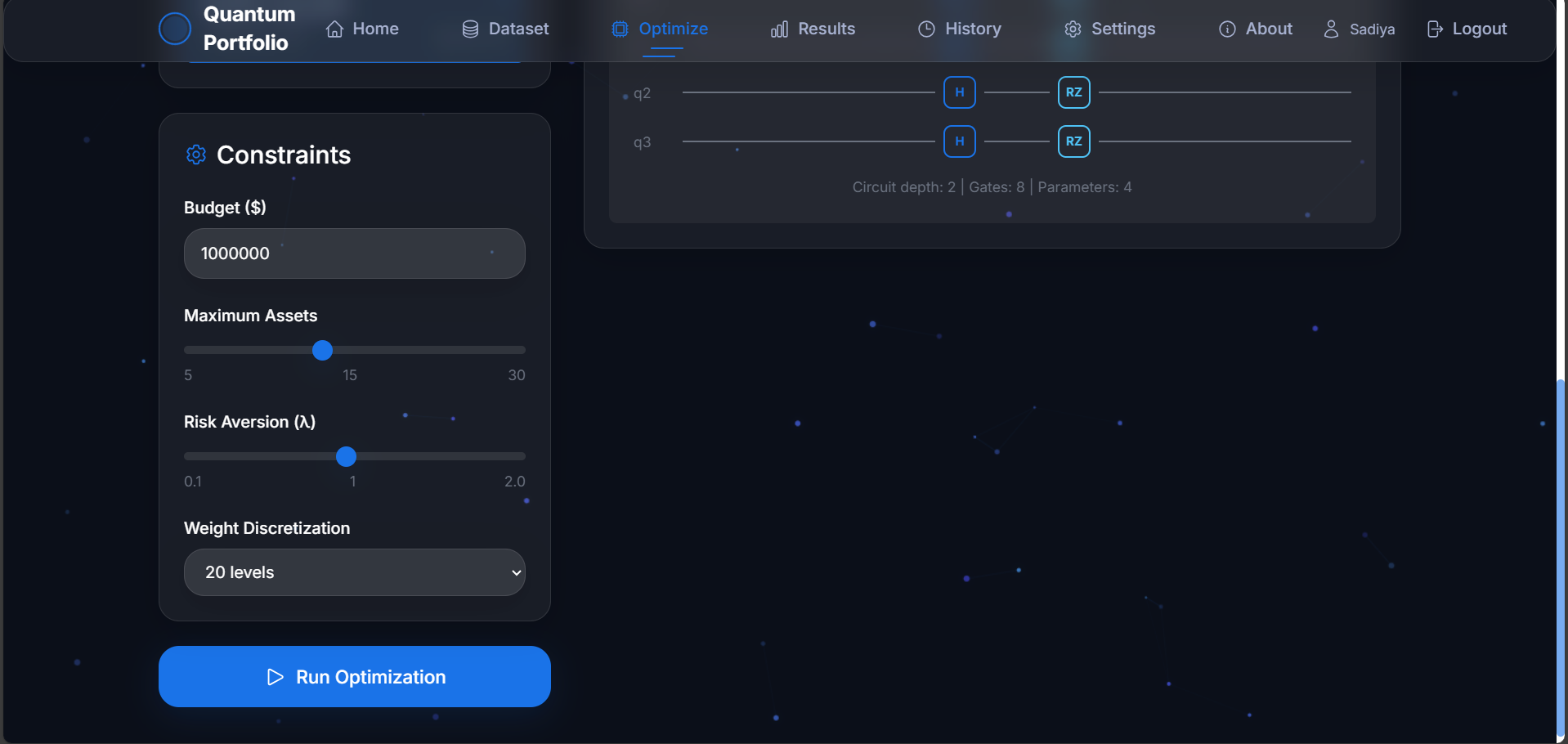Click the Budget ($) label
Viewport: 1568px width, 744px height.
pos(225,208)
